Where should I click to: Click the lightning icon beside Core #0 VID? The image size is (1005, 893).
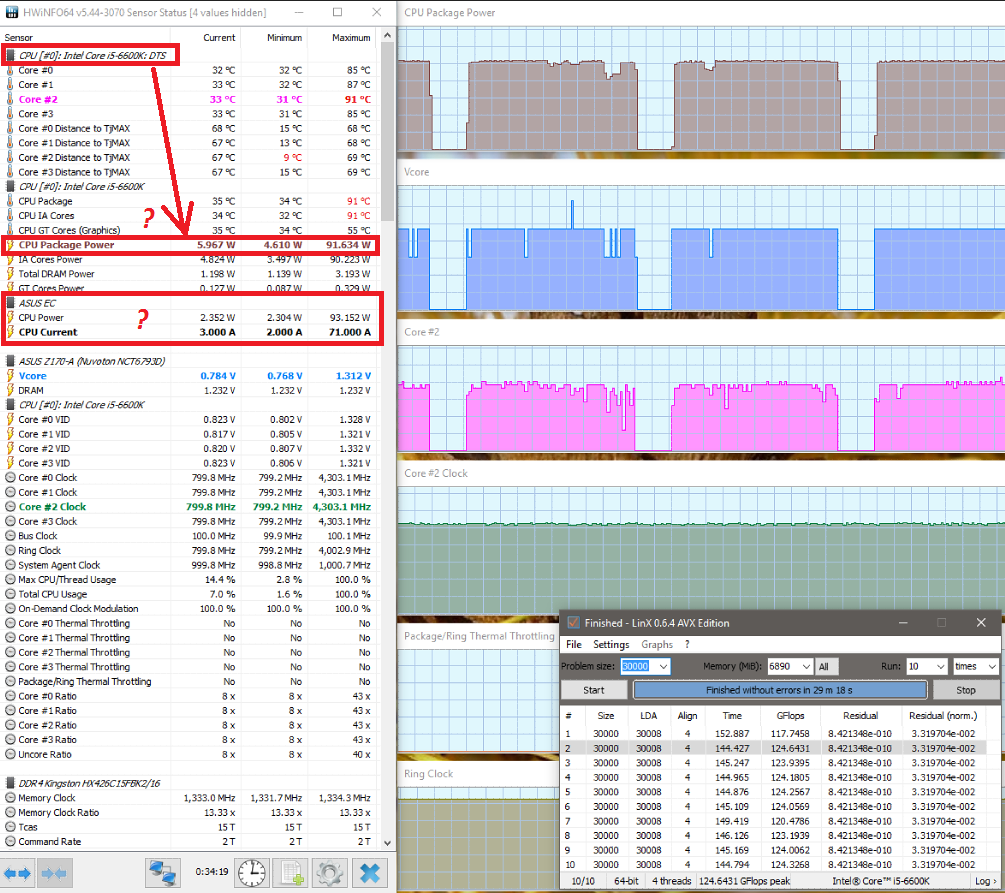[10, 419]
